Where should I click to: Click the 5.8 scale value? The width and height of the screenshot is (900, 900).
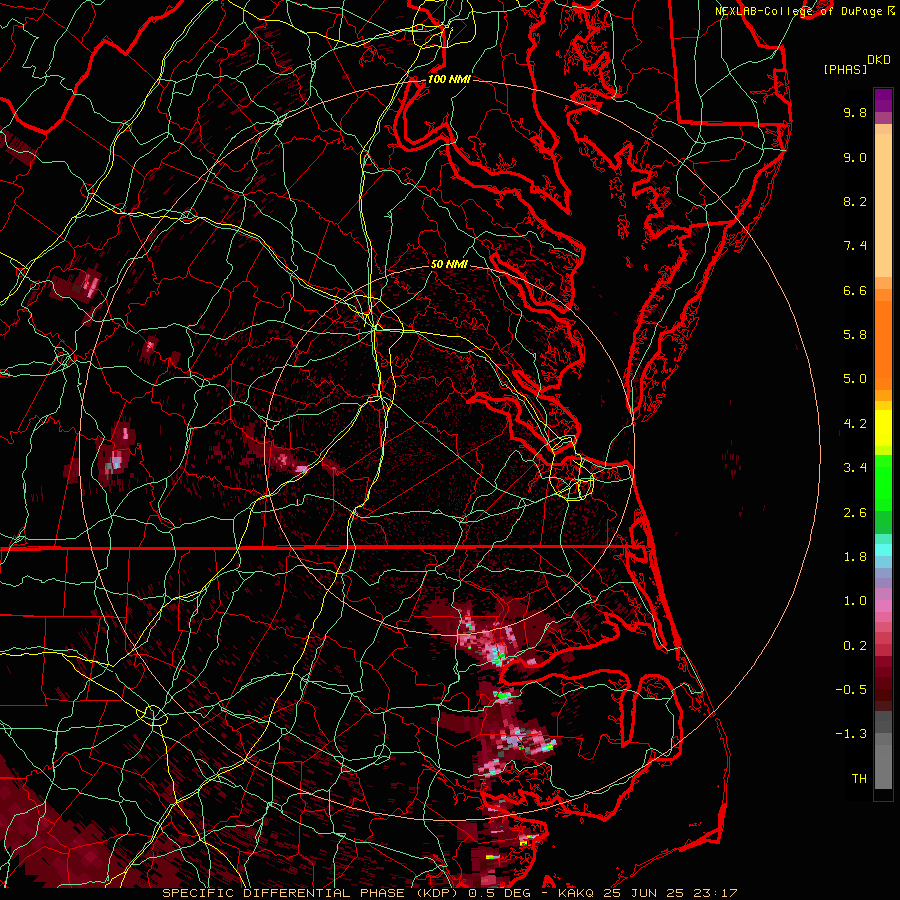[855, 335]
